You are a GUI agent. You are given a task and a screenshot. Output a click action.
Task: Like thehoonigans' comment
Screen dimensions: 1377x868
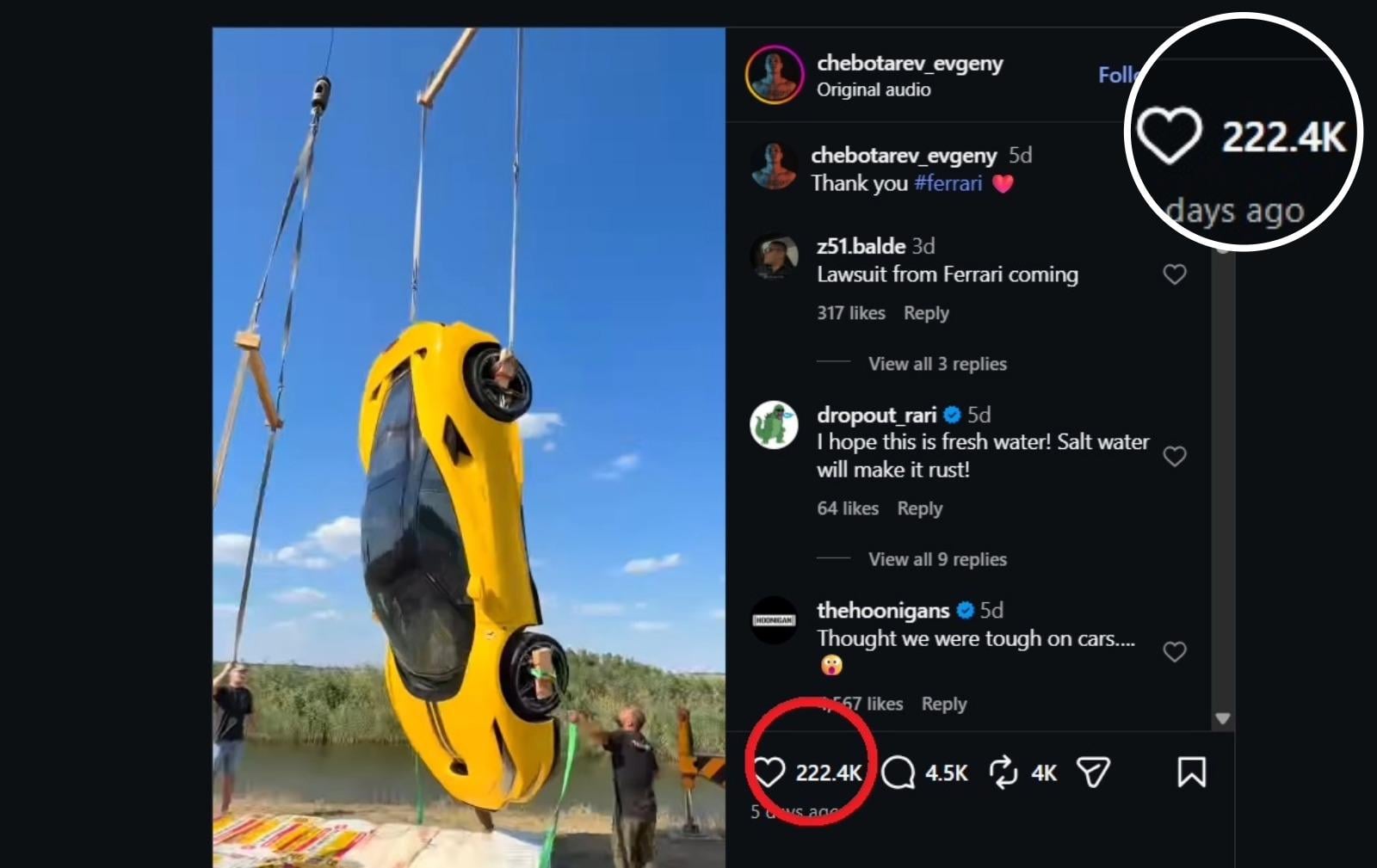[1175, 651]
